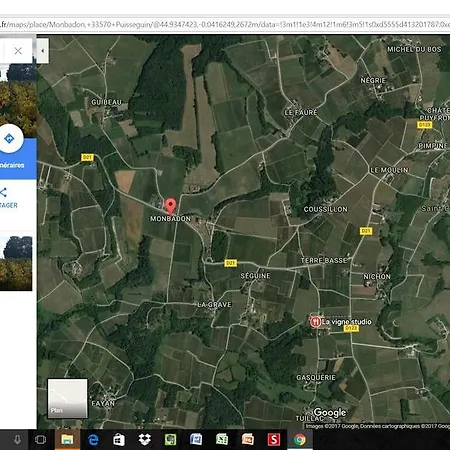The height and width of the screenshot is (450, 450).
Task: Click the MONBADON map label
Action: 170,219
